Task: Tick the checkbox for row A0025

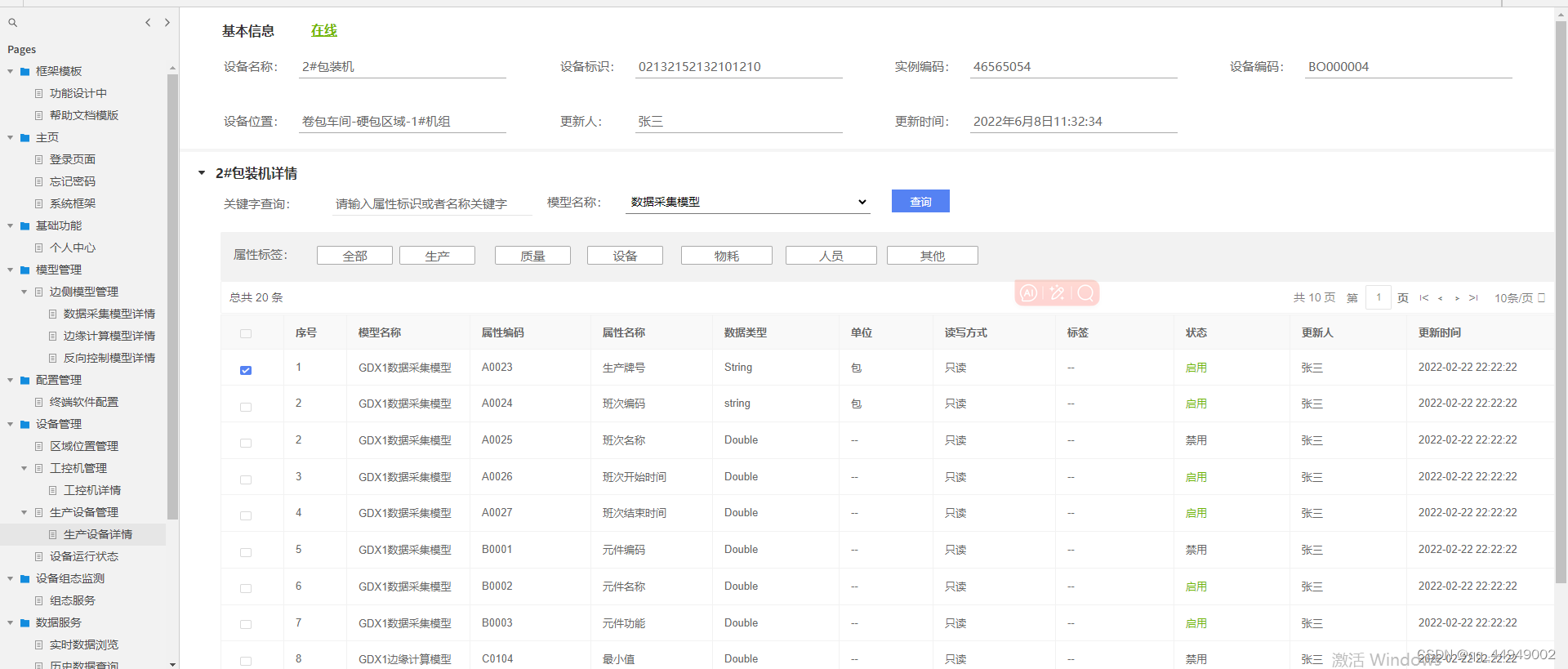Action: (246, 443)
